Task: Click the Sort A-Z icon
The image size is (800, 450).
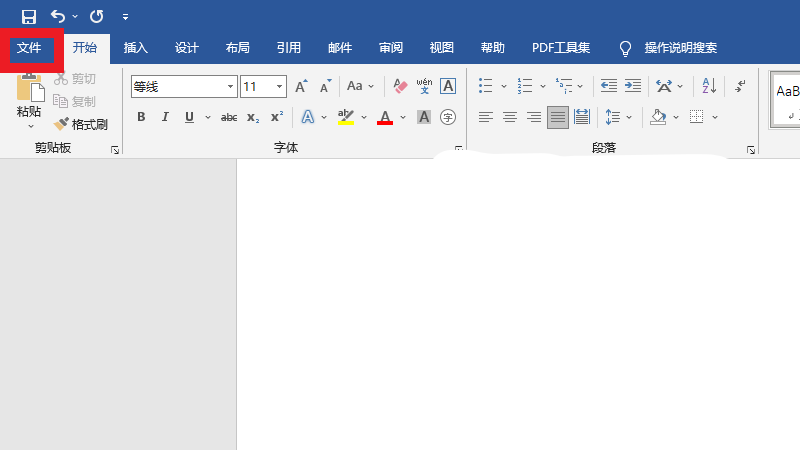Action: click(708, 86)
